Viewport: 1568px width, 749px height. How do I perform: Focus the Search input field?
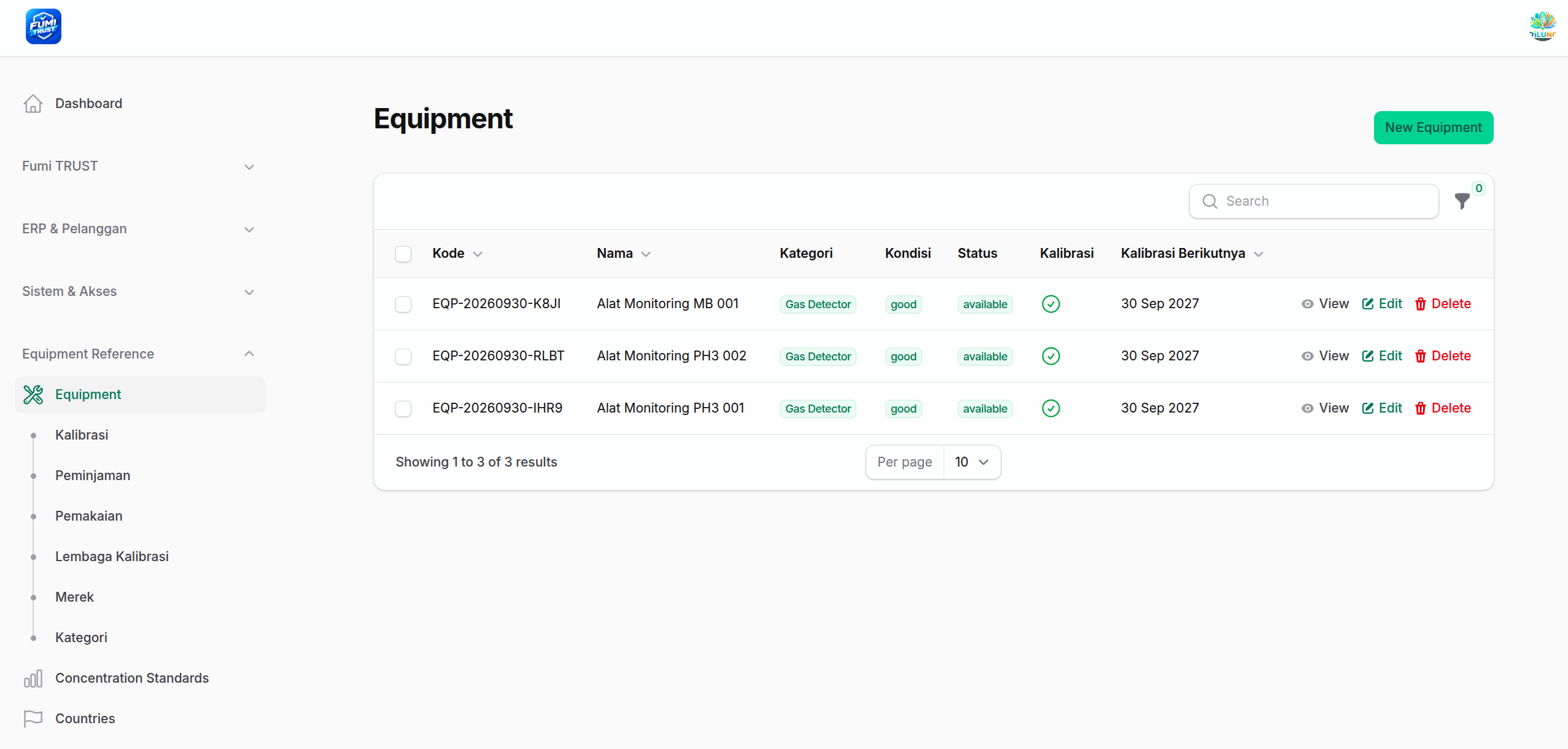pos(1314,201)
